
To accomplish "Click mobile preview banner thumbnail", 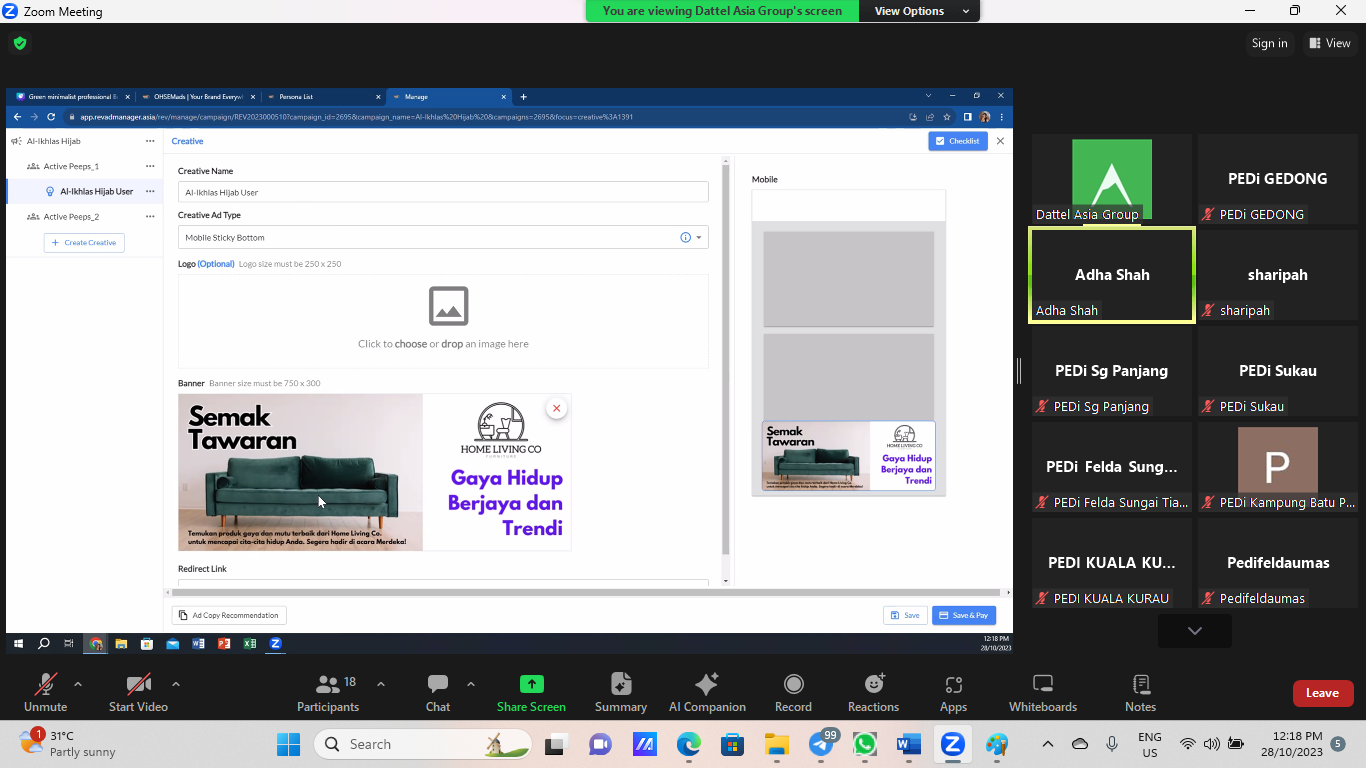I will tap(848, 456).
